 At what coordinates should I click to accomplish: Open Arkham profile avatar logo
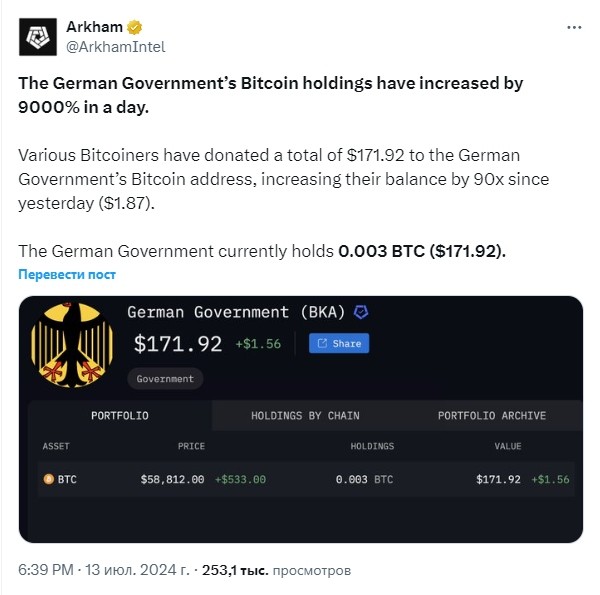(38, 37)
